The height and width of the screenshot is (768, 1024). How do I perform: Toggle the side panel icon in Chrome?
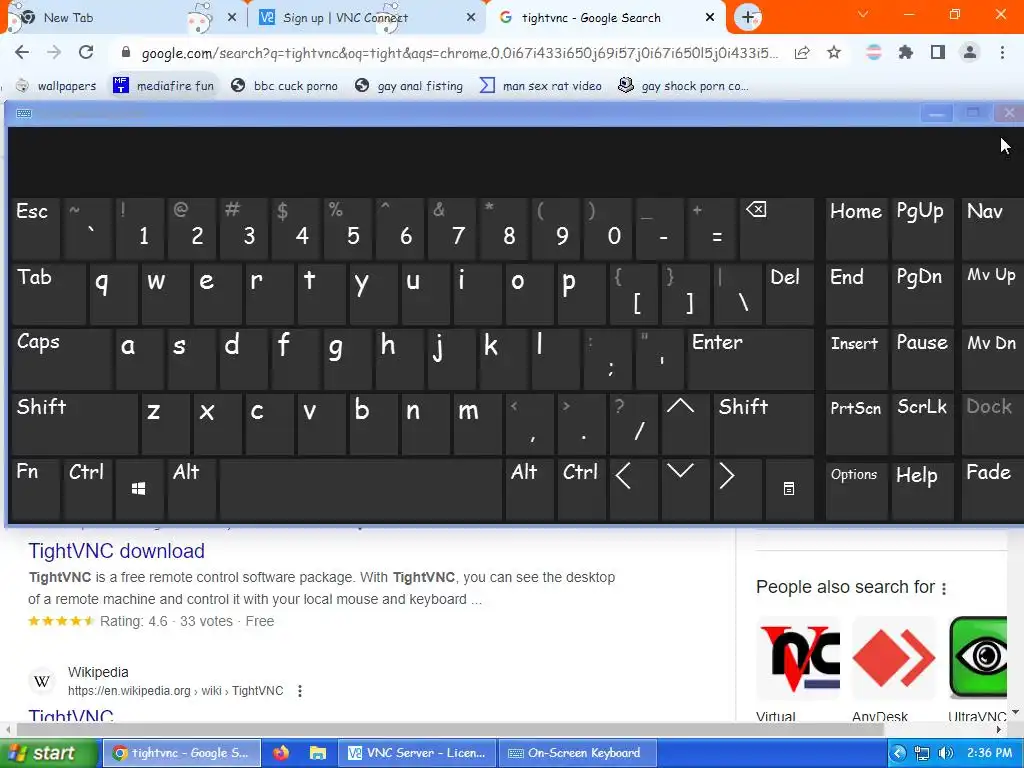coord(938,52)
